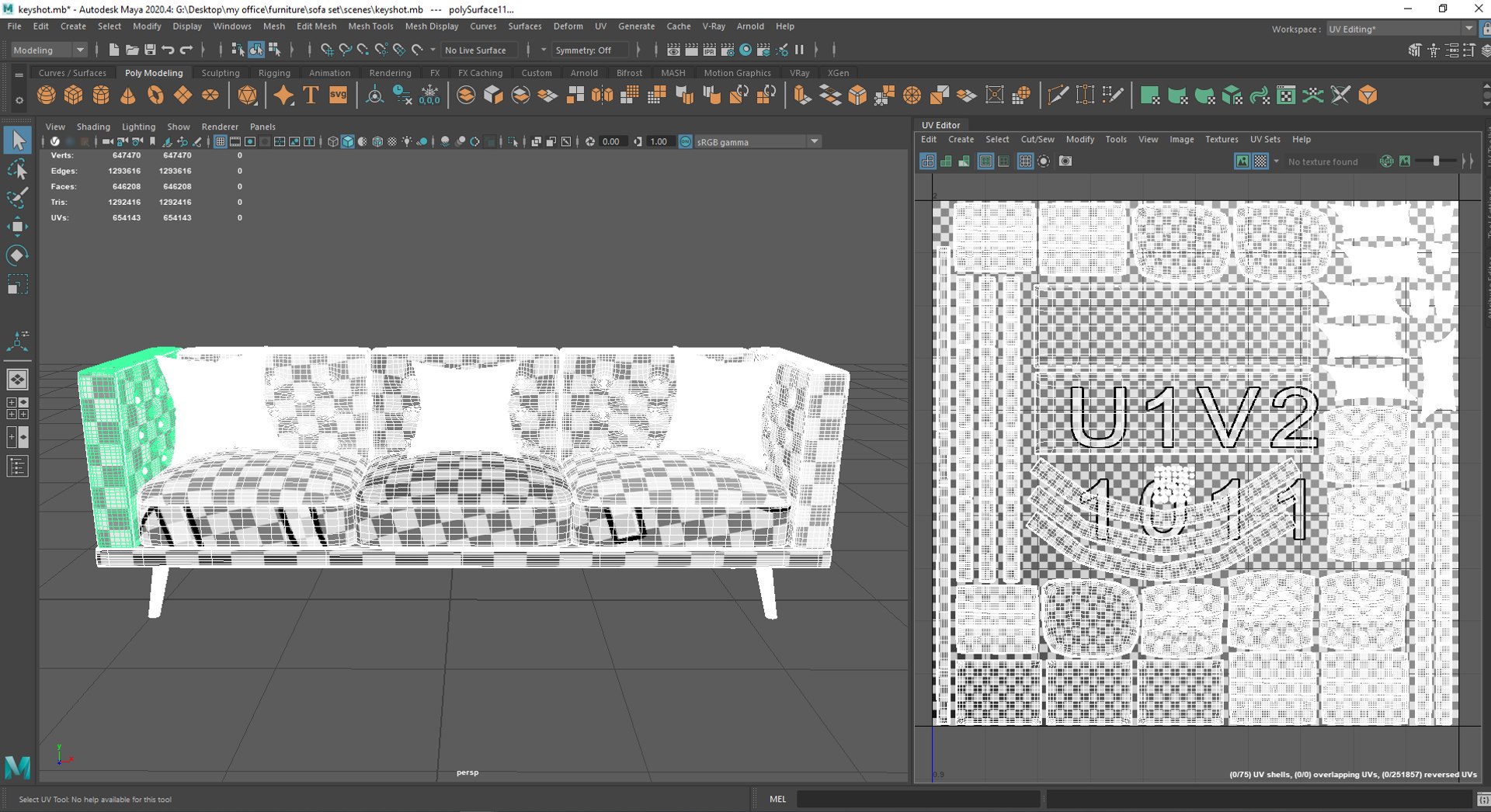1491x812 pixels.
Task: Open the Cut/Sew menu in UV Editor
Action: (1037, 140)
